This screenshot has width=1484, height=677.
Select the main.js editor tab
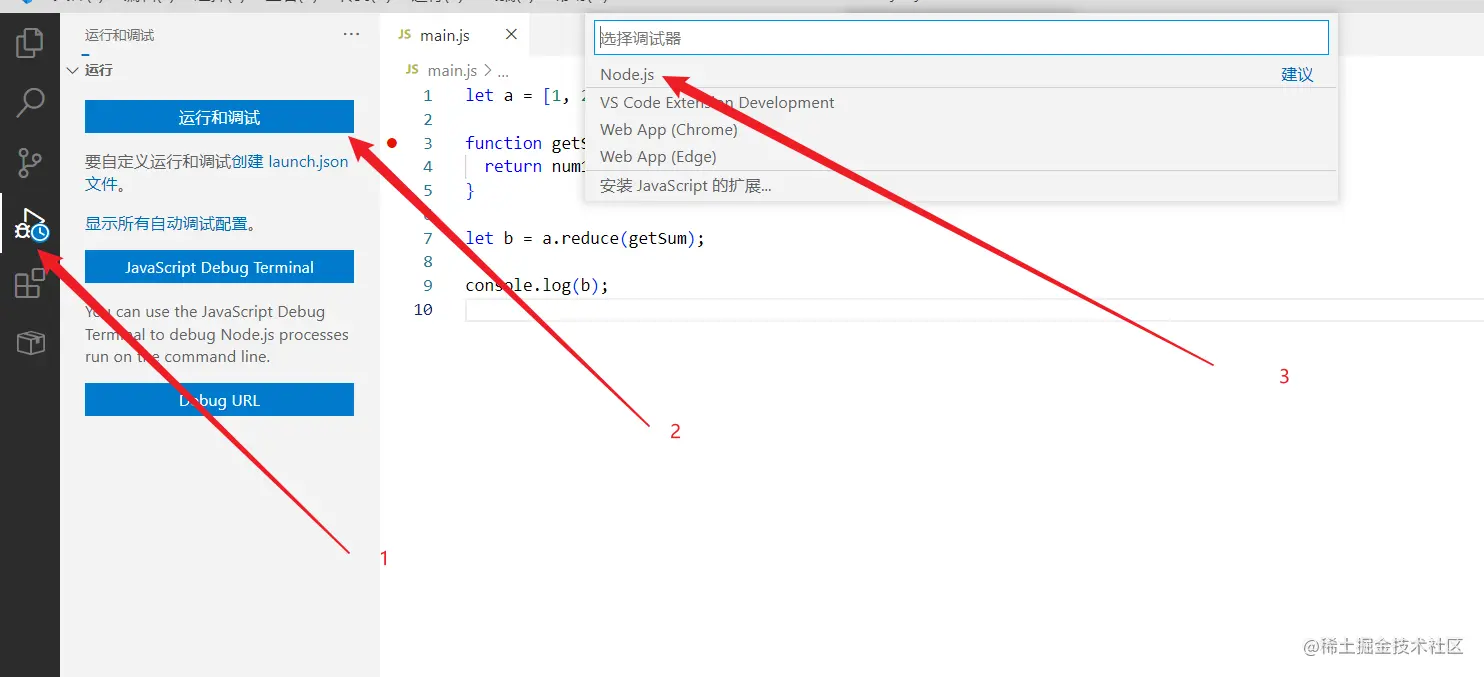point(455,35)
